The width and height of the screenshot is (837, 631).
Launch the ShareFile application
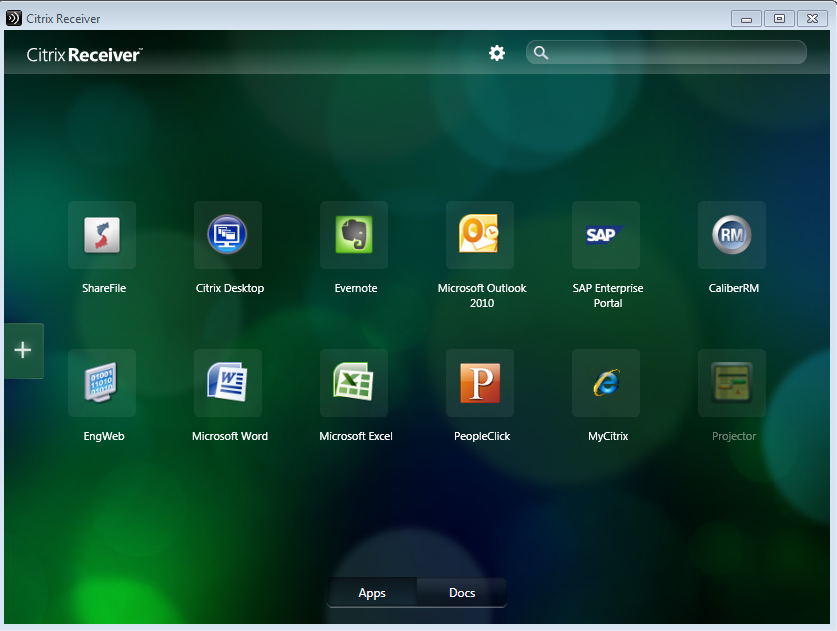click(102, 235)
